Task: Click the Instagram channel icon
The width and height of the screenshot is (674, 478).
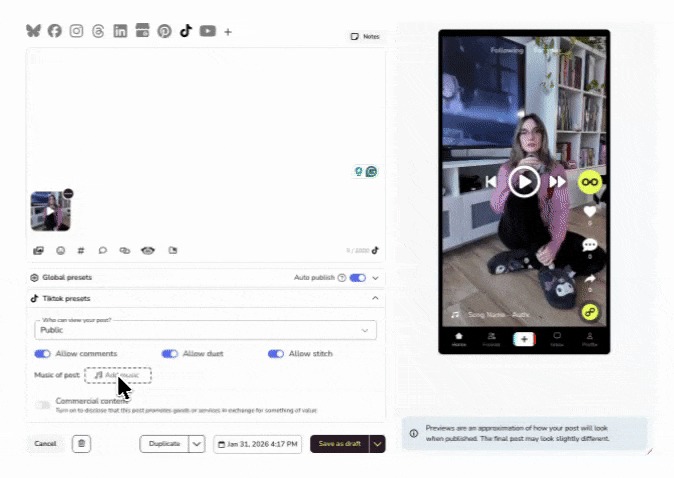Action: pos(76,31)
